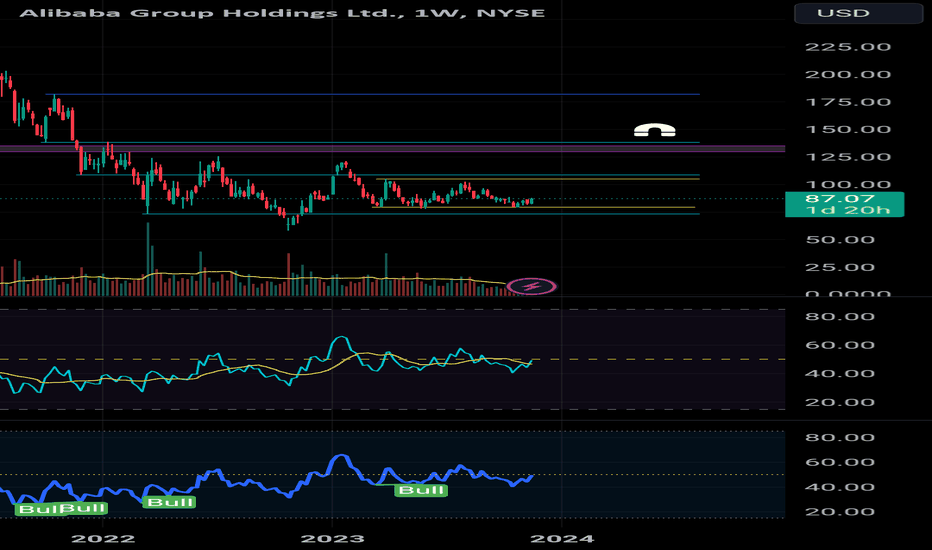
Task: Click the 125.00 price axis label
Action: (848, 157)
